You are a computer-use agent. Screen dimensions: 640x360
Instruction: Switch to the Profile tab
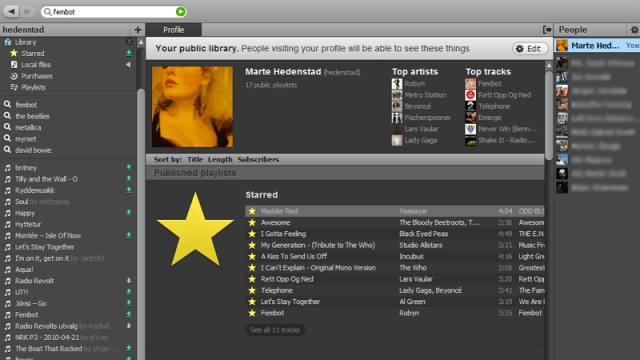pyautogui.click(x=173, y=30)
